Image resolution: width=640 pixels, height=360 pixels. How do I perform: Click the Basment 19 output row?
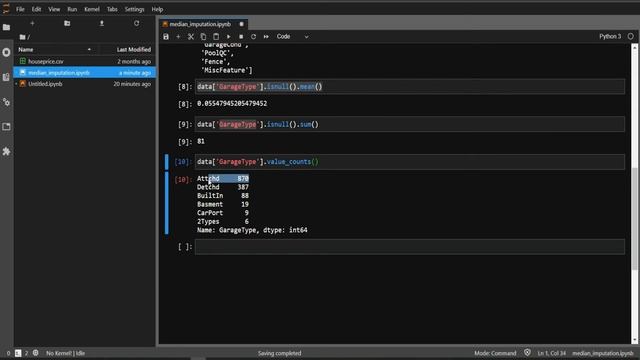(x=223, y=204)
